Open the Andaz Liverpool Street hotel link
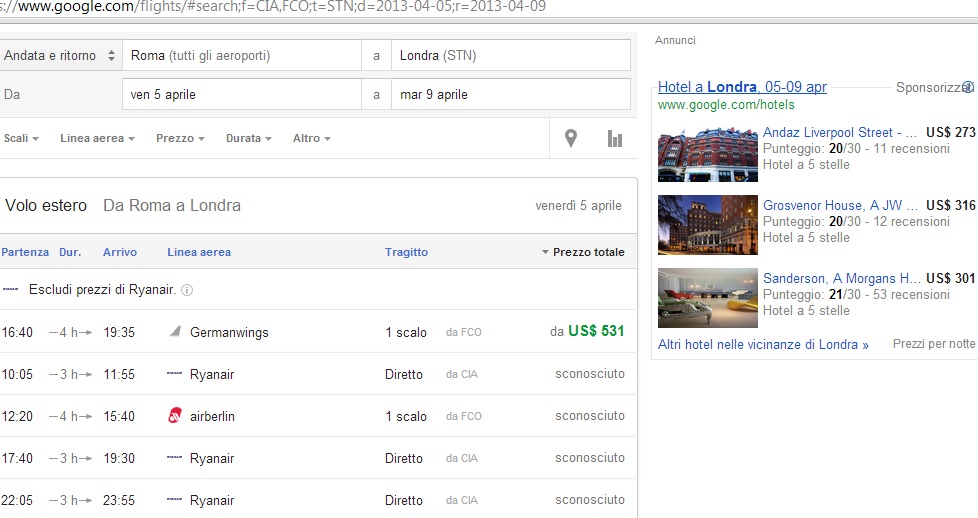 (x=840, y=132)
